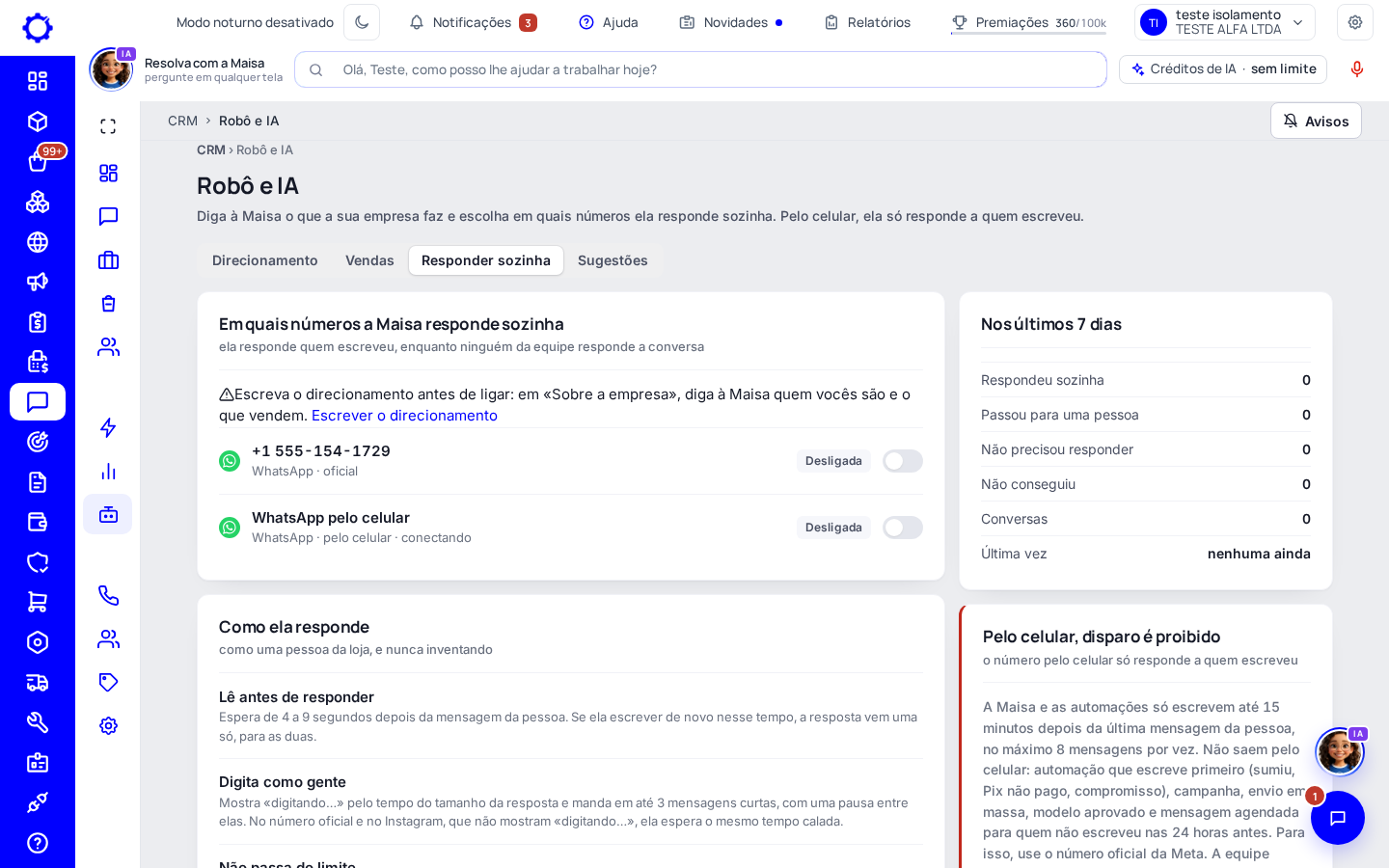Open tag icon in secondary sidebar

click(x=108, y=682)
